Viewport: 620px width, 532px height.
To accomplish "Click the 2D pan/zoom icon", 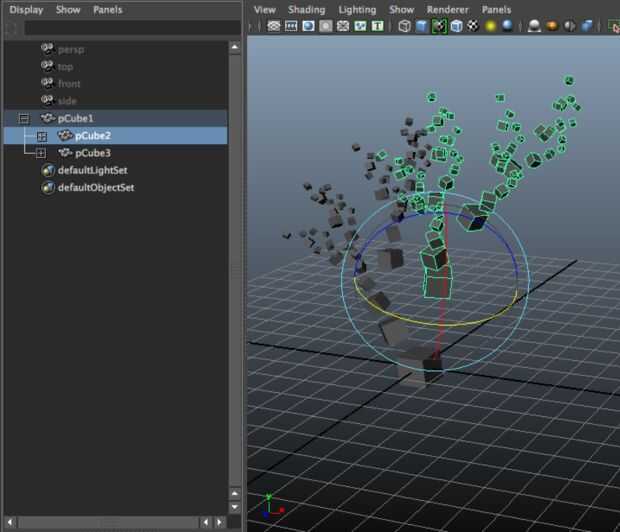I will click(343, 26).
